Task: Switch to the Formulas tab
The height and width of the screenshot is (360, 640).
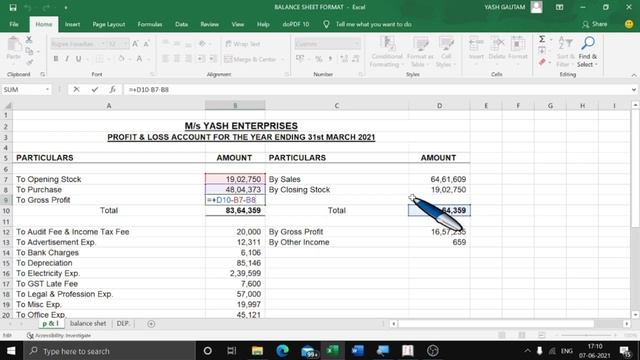Action: click(x=150, y=24)
